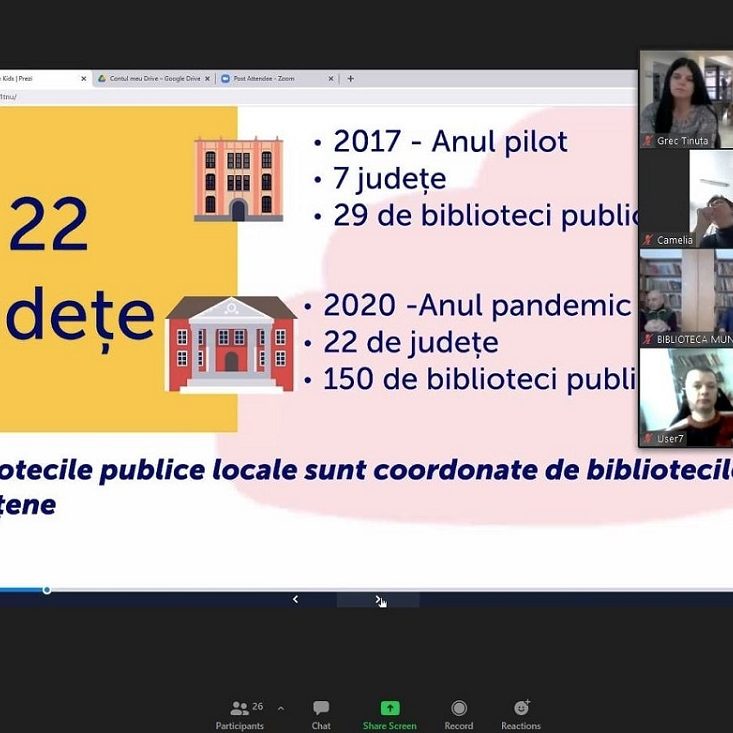Viewport: 733px width, 733px height.
Task: Go to the next Prezi slide
Action: point(378,600)
